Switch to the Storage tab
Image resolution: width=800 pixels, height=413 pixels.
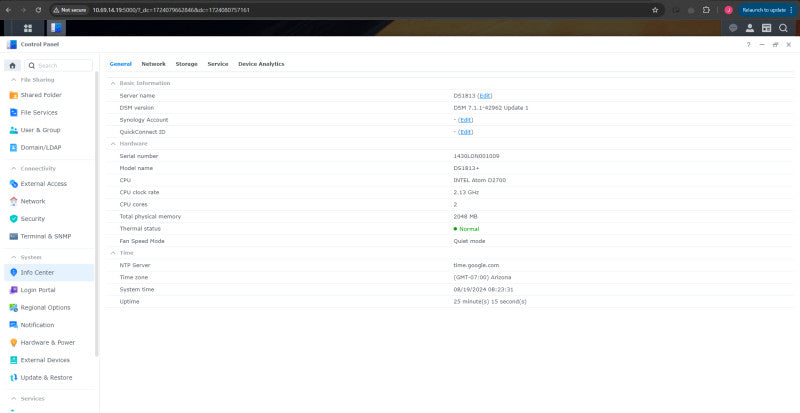[x=186, y=64]
